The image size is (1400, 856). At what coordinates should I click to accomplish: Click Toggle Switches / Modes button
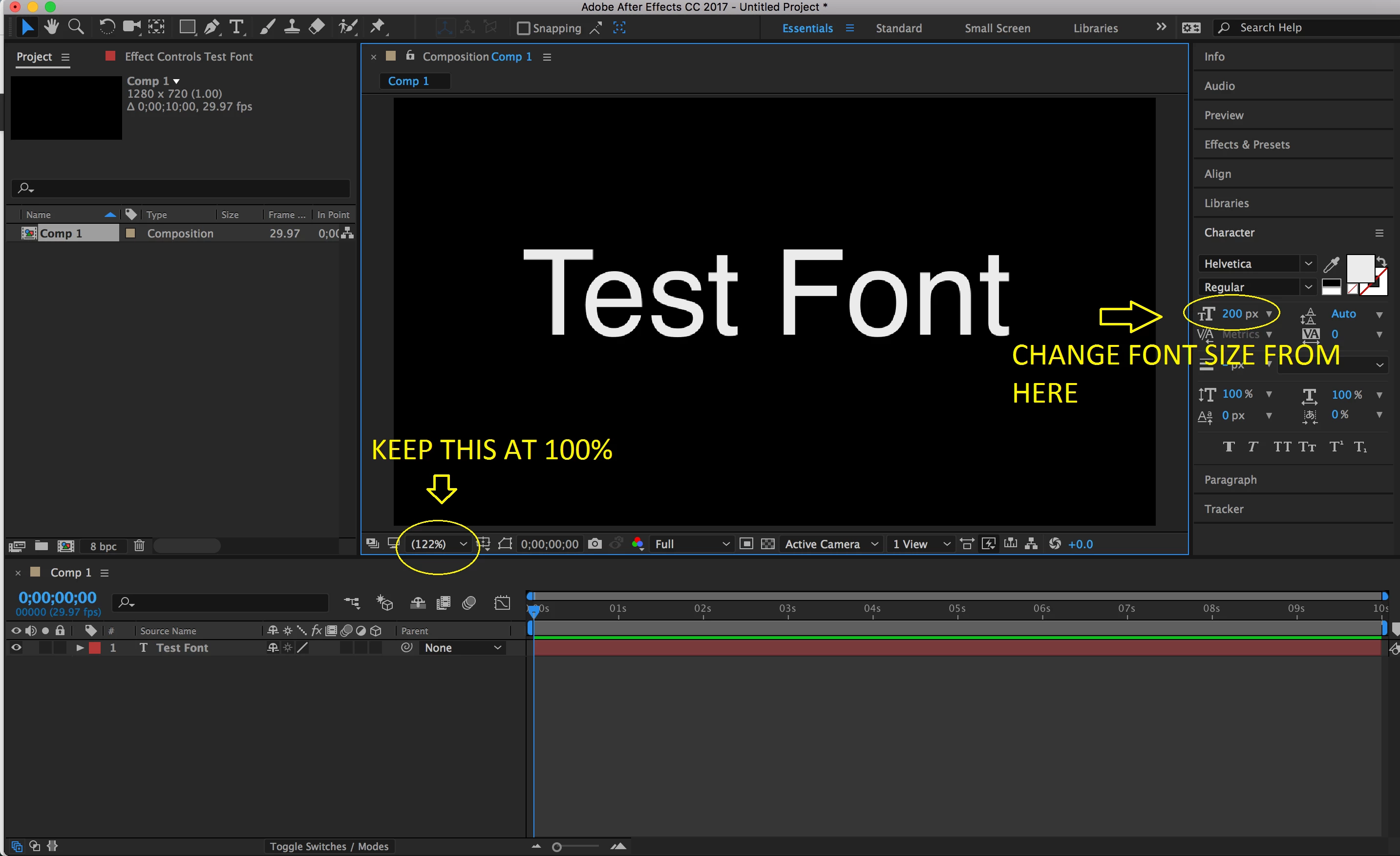click(329, 846)
